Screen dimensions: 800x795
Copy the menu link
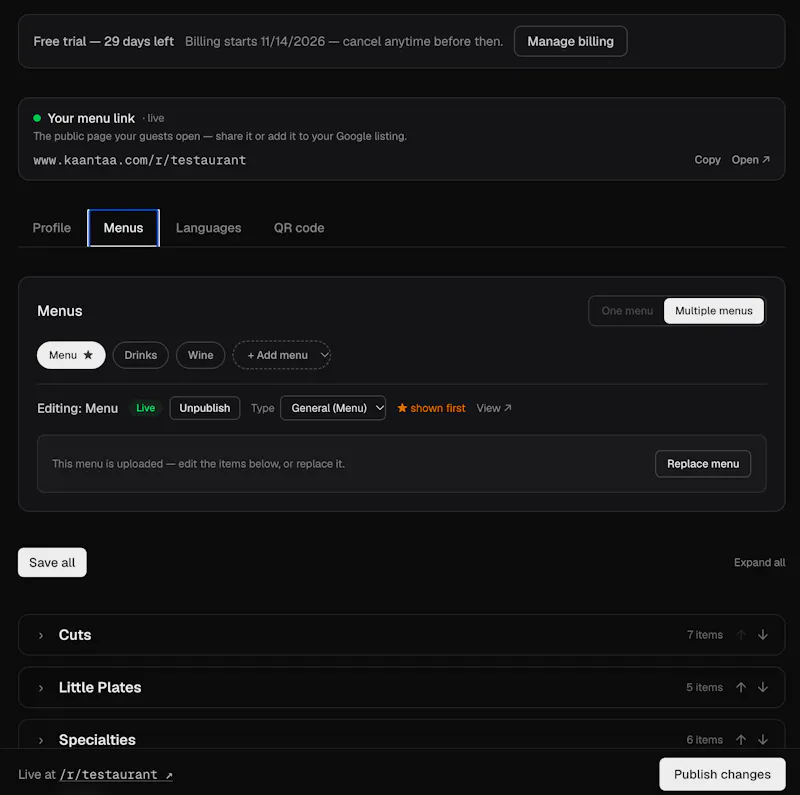click(707, 160)
